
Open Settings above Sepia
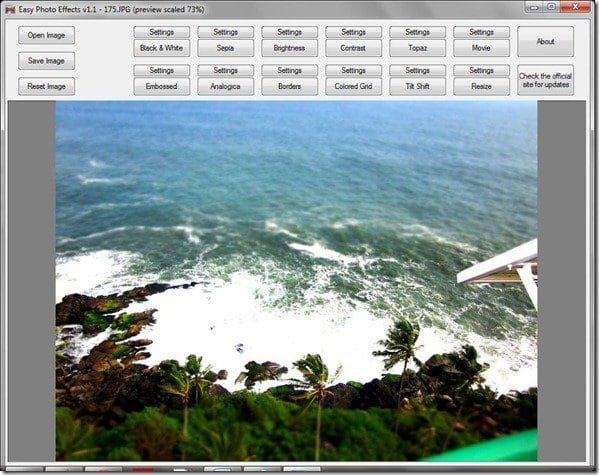(225, 32)
